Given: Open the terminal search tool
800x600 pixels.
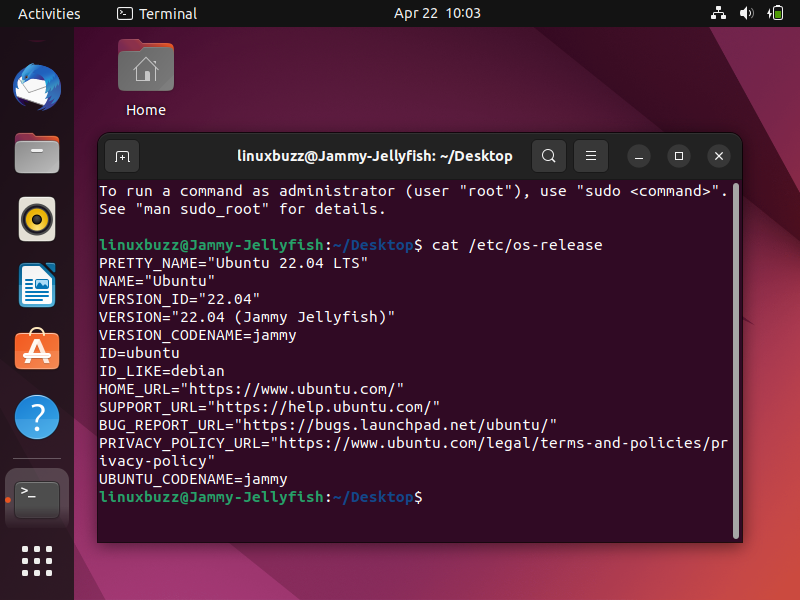Looking at the screenshot, I should [548, 156].
